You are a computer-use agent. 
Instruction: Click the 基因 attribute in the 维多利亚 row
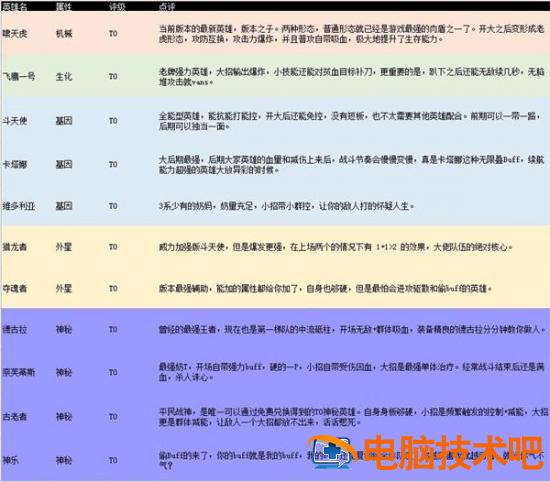coord(64,206)
